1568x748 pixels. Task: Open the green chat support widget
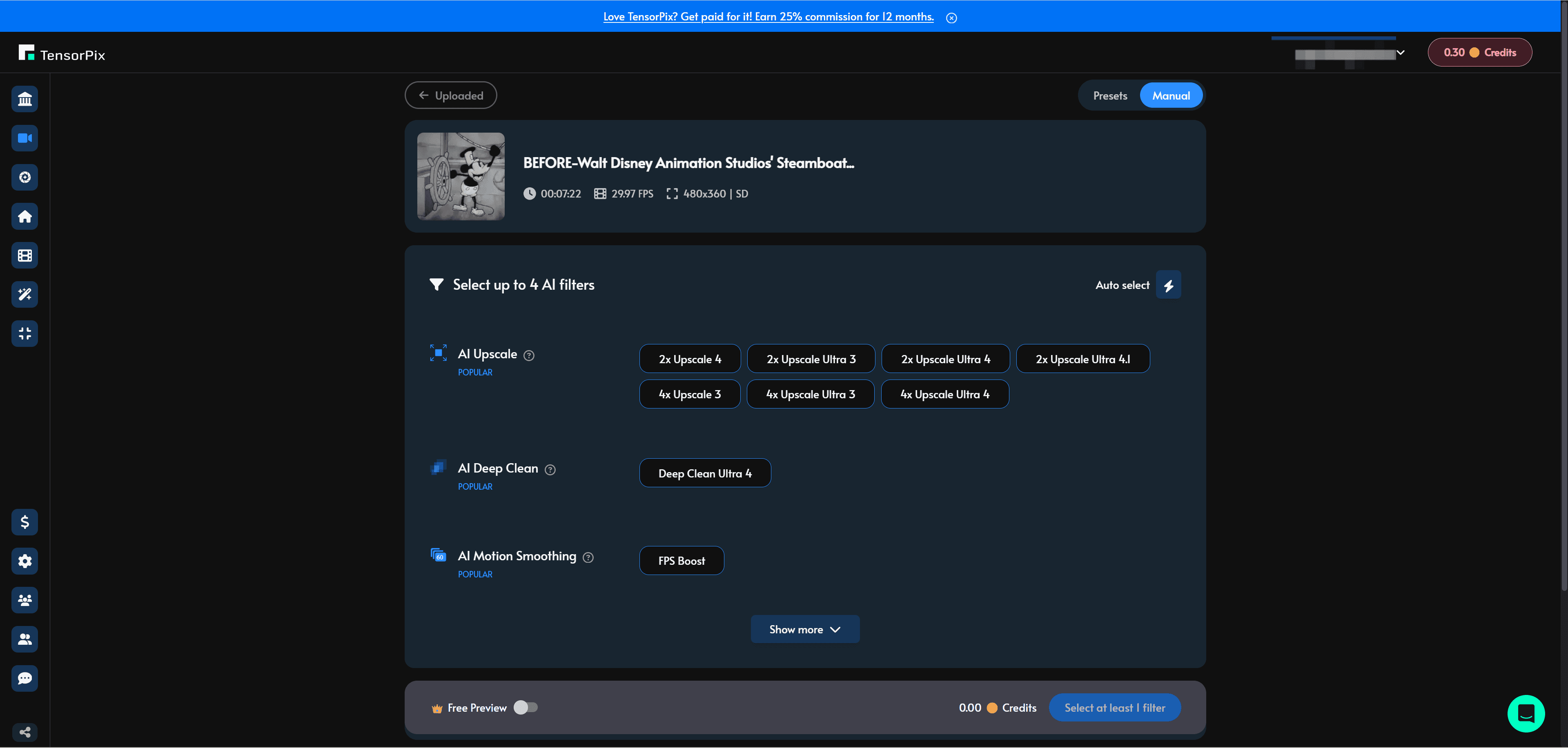[x=1526, y=713]
